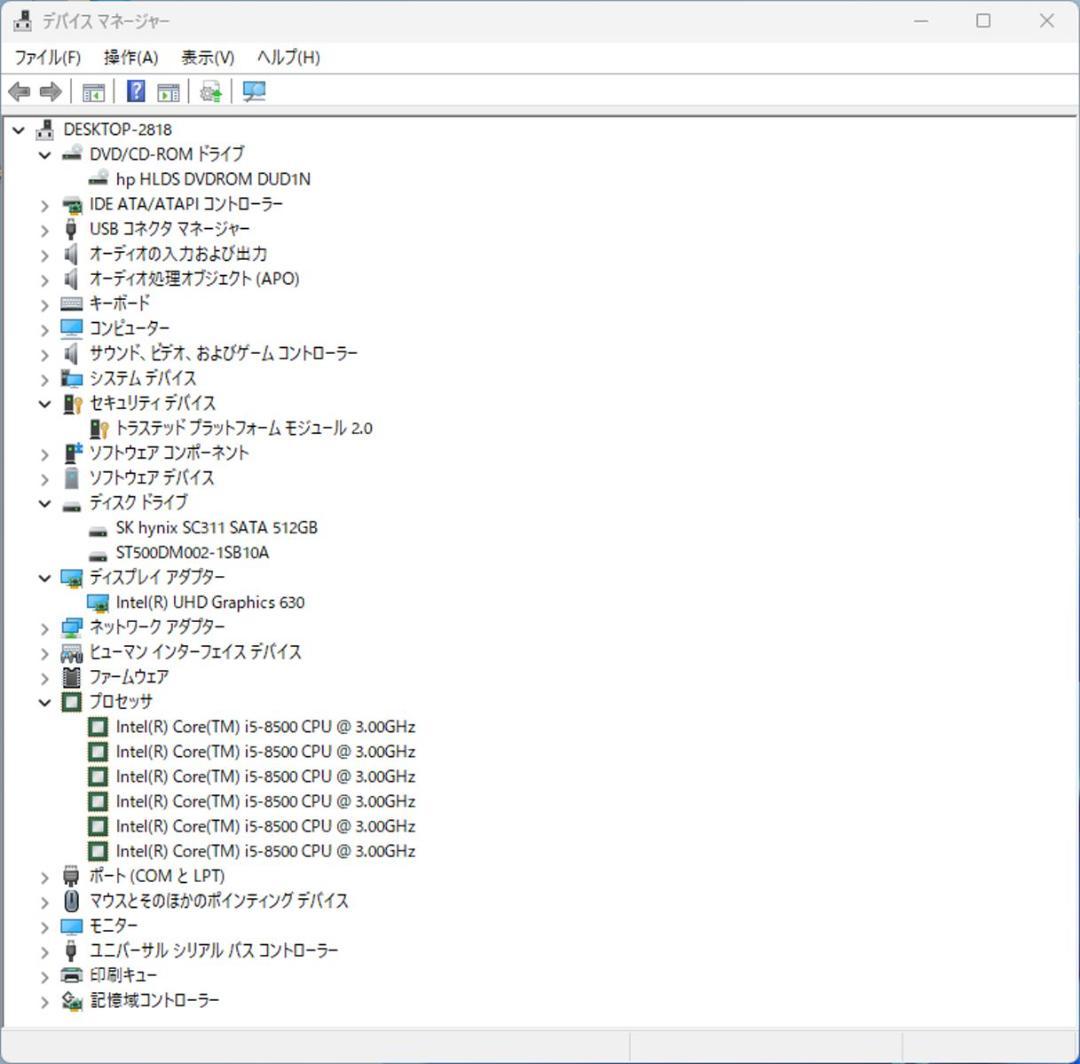Open the 表示(V) menu
Viewport: 1080px width, 1064px height.
(207, 57)
